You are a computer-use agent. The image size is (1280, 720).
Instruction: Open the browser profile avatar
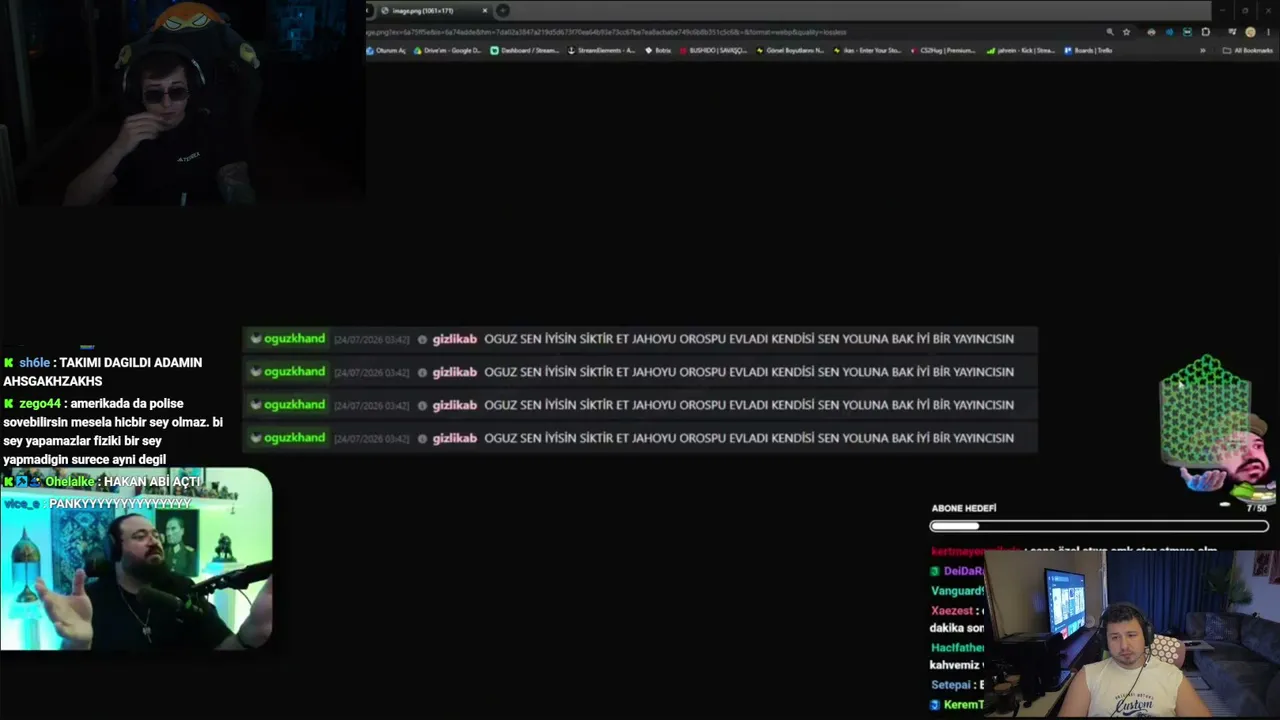point(1250,32)
